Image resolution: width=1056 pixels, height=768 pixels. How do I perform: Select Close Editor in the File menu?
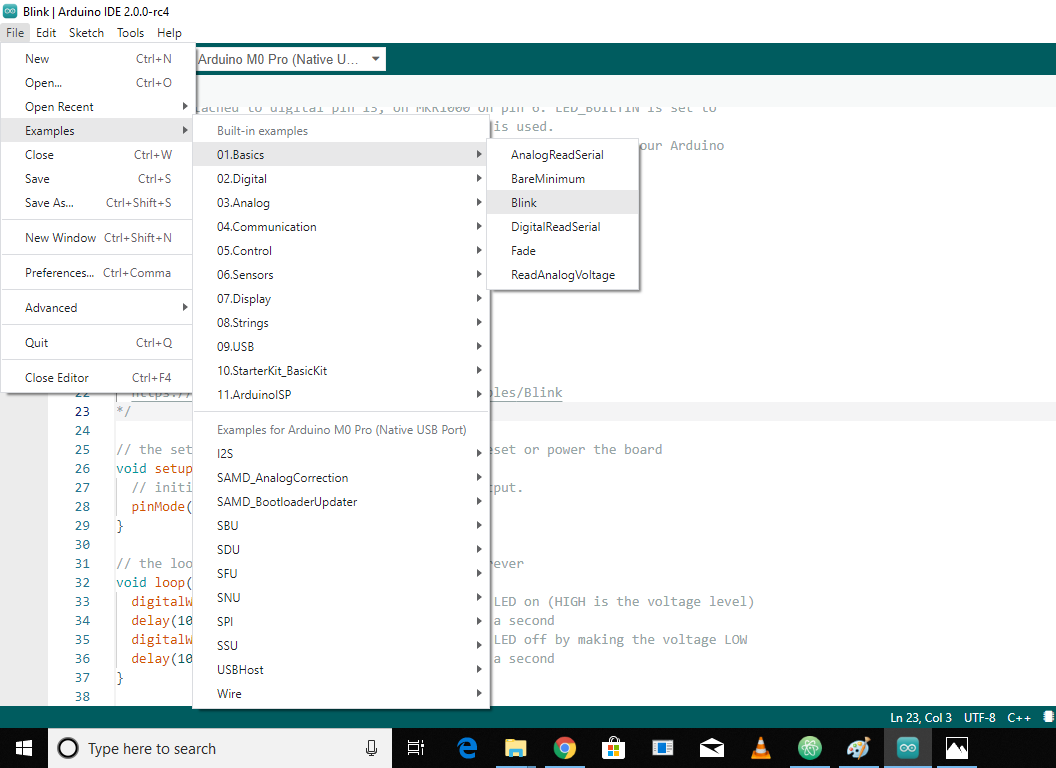pyautogui.click(x=98, y=378)
